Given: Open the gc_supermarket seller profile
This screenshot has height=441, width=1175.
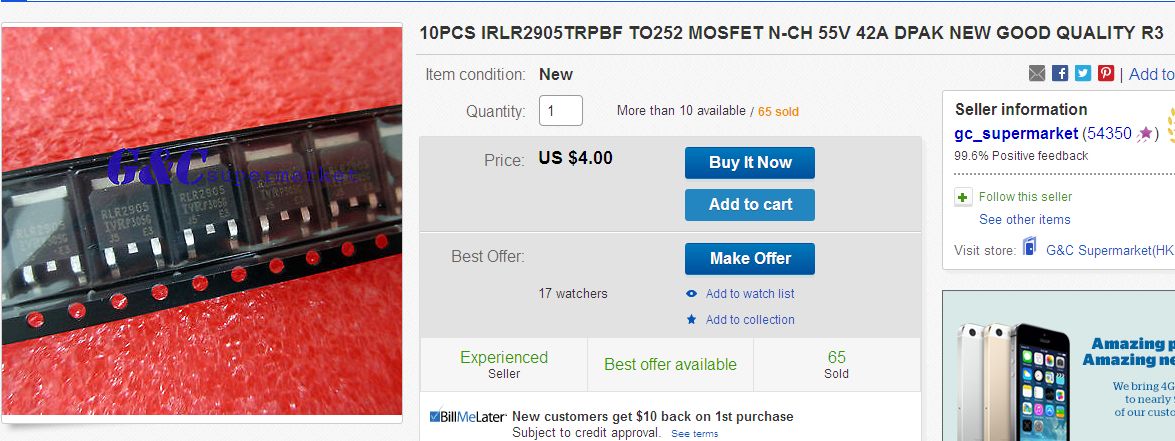Looking at the screenshot, I should (1016, 133).
